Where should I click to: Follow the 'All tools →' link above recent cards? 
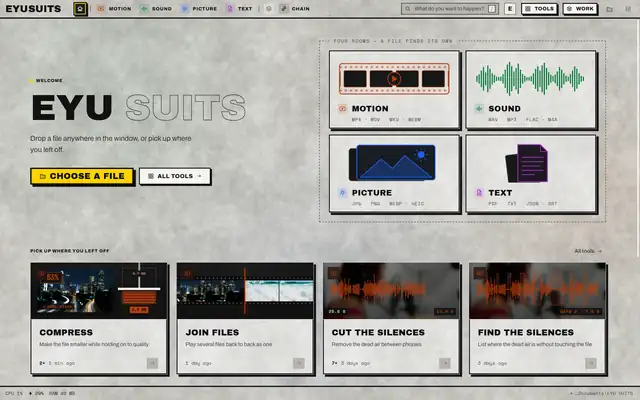(x=588, y=251)
